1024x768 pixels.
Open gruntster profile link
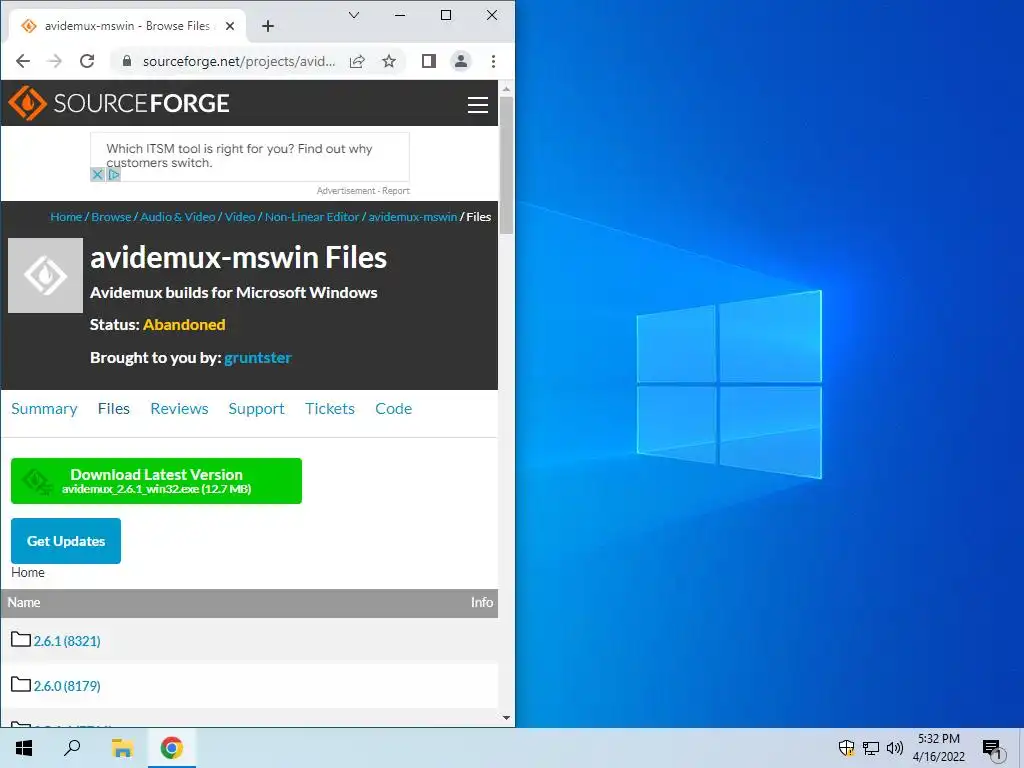click(258, 358)
